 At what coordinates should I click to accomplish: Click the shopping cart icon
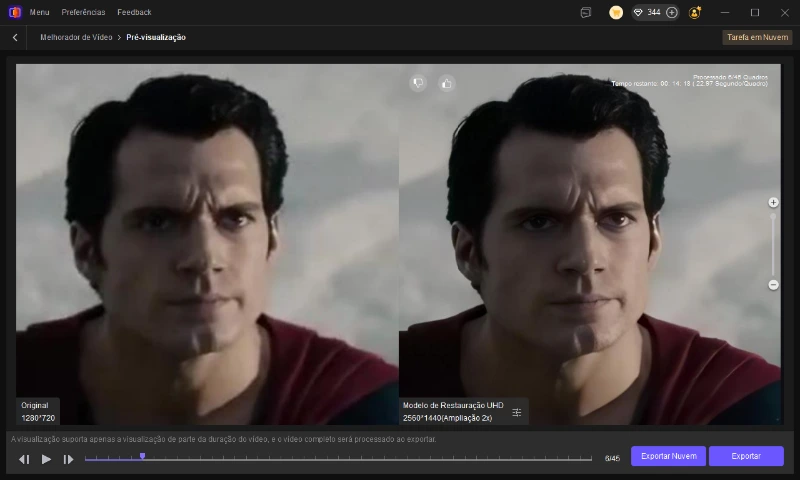coord(616,12)
